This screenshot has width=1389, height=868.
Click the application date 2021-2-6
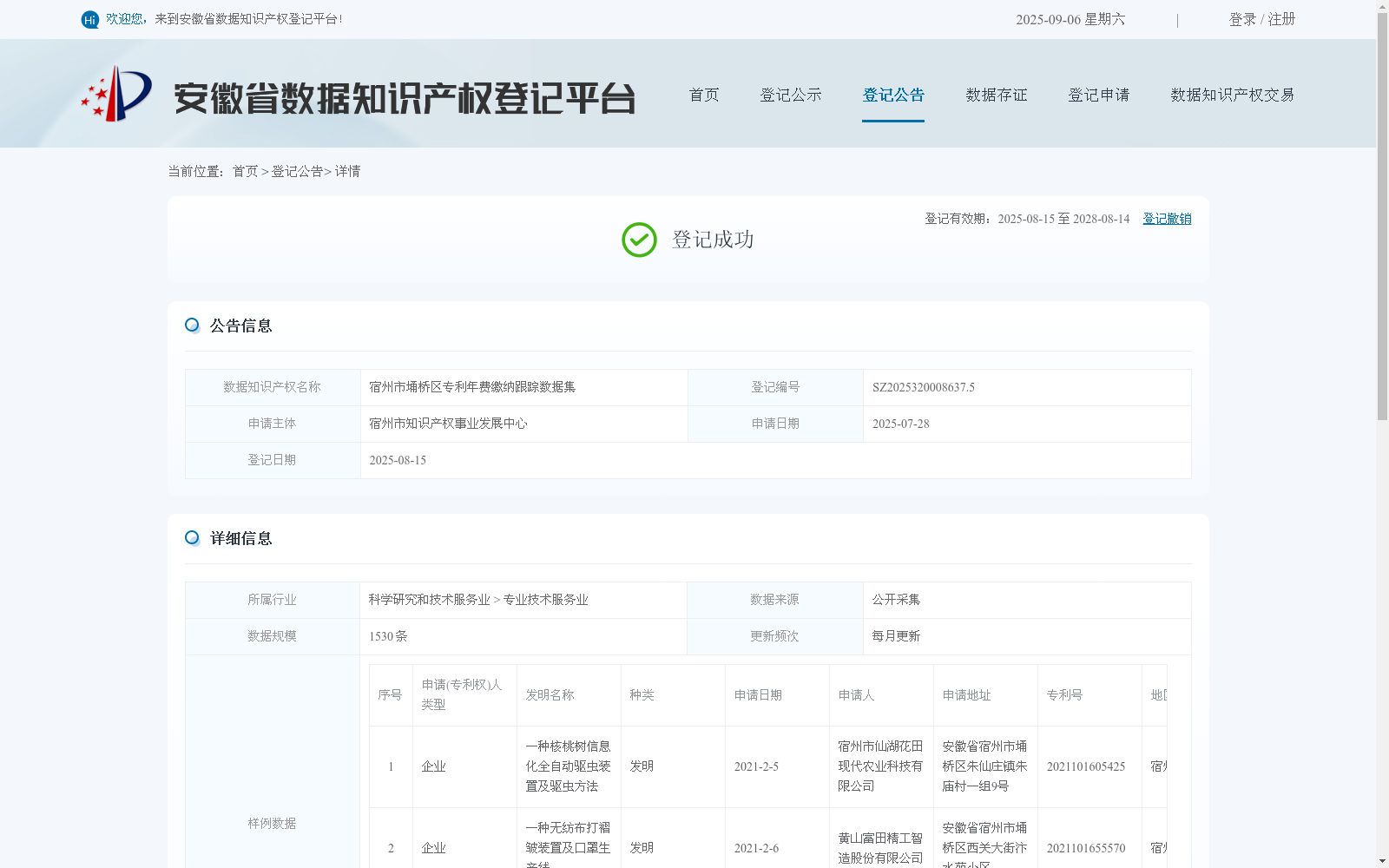click(x=756, y=848)
